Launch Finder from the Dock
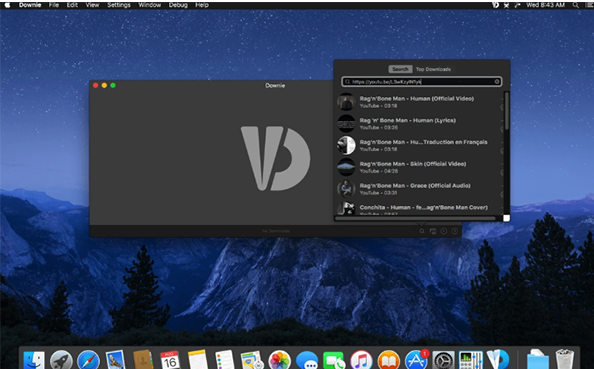594x369 pixels. click(34, 360)
